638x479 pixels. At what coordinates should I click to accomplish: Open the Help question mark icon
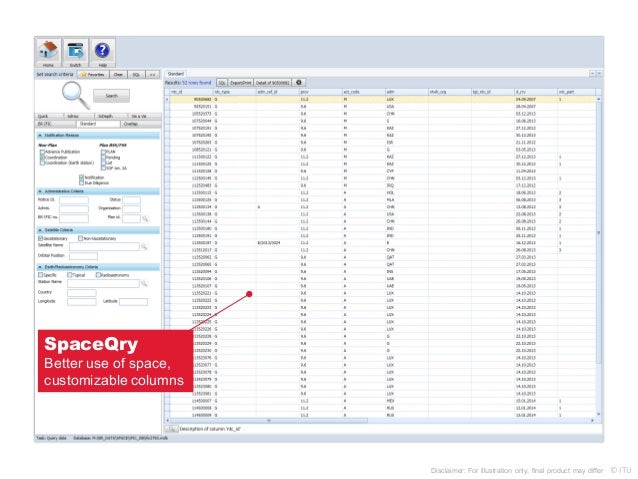pyautogui.click(x=102, y=52)
